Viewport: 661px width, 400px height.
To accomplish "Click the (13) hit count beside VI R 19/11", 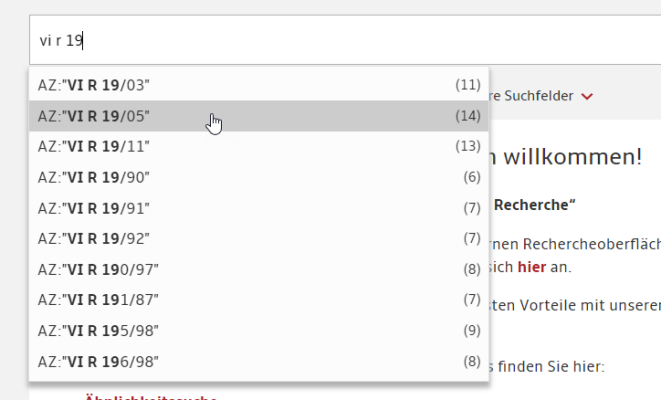I will [468, 146].
